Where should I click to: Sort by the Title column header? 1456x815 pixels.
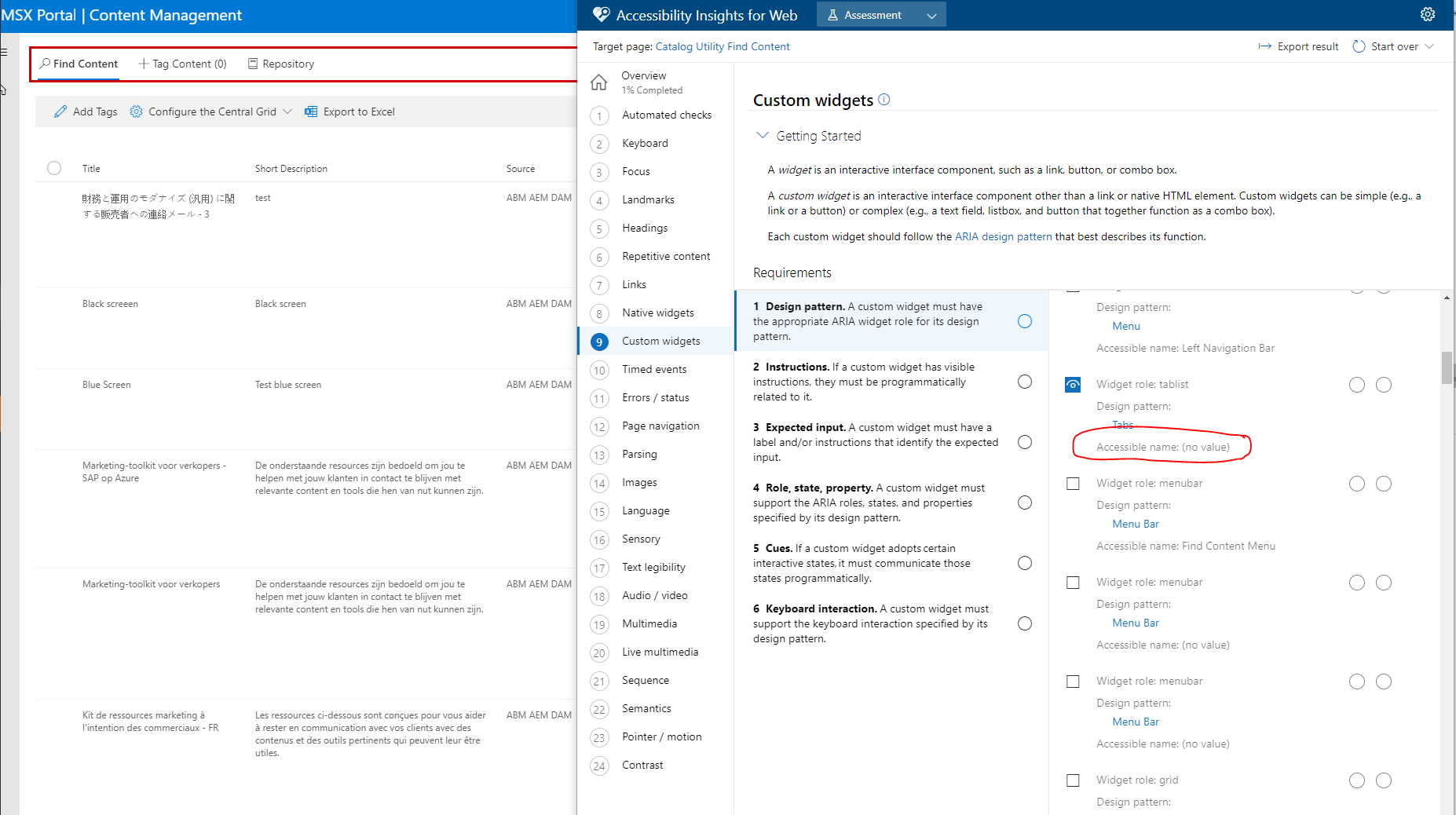coord(91,168)
